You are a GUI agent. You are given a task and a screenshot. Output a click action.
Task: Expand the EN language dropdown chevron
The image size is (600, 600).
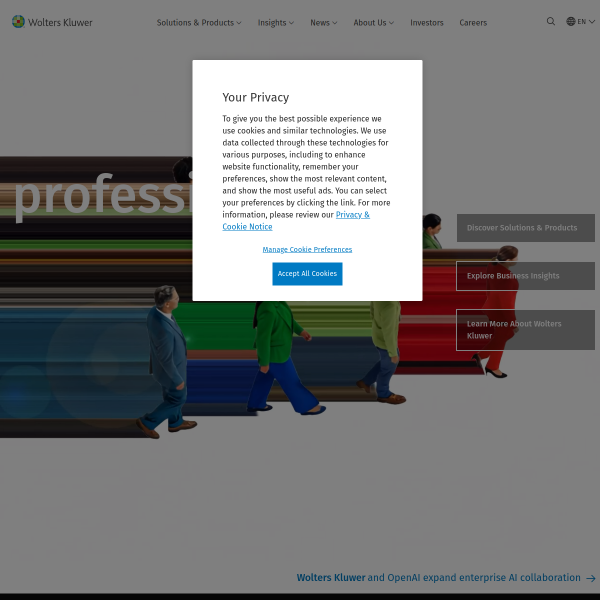[592, 22]
